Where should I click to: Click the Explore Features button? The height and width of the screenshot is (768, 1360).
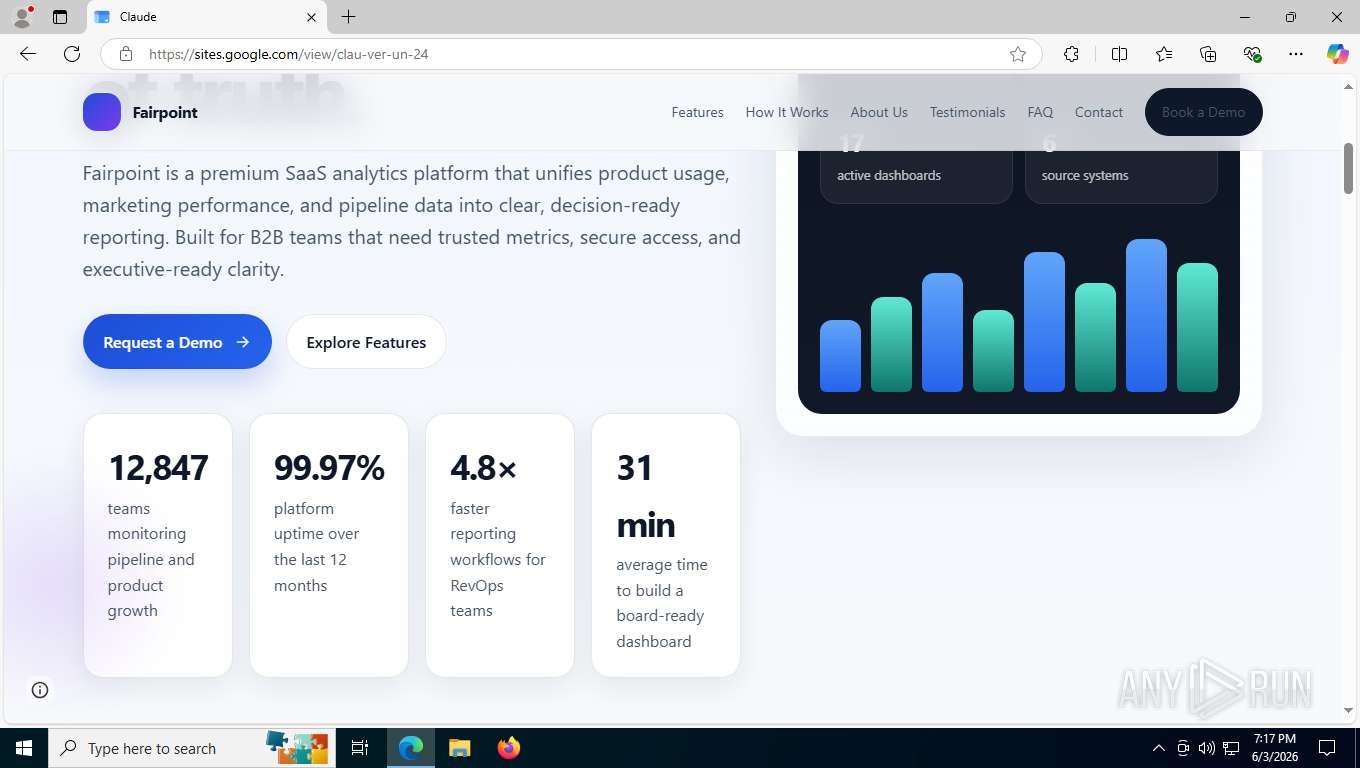tap(366, 342)
